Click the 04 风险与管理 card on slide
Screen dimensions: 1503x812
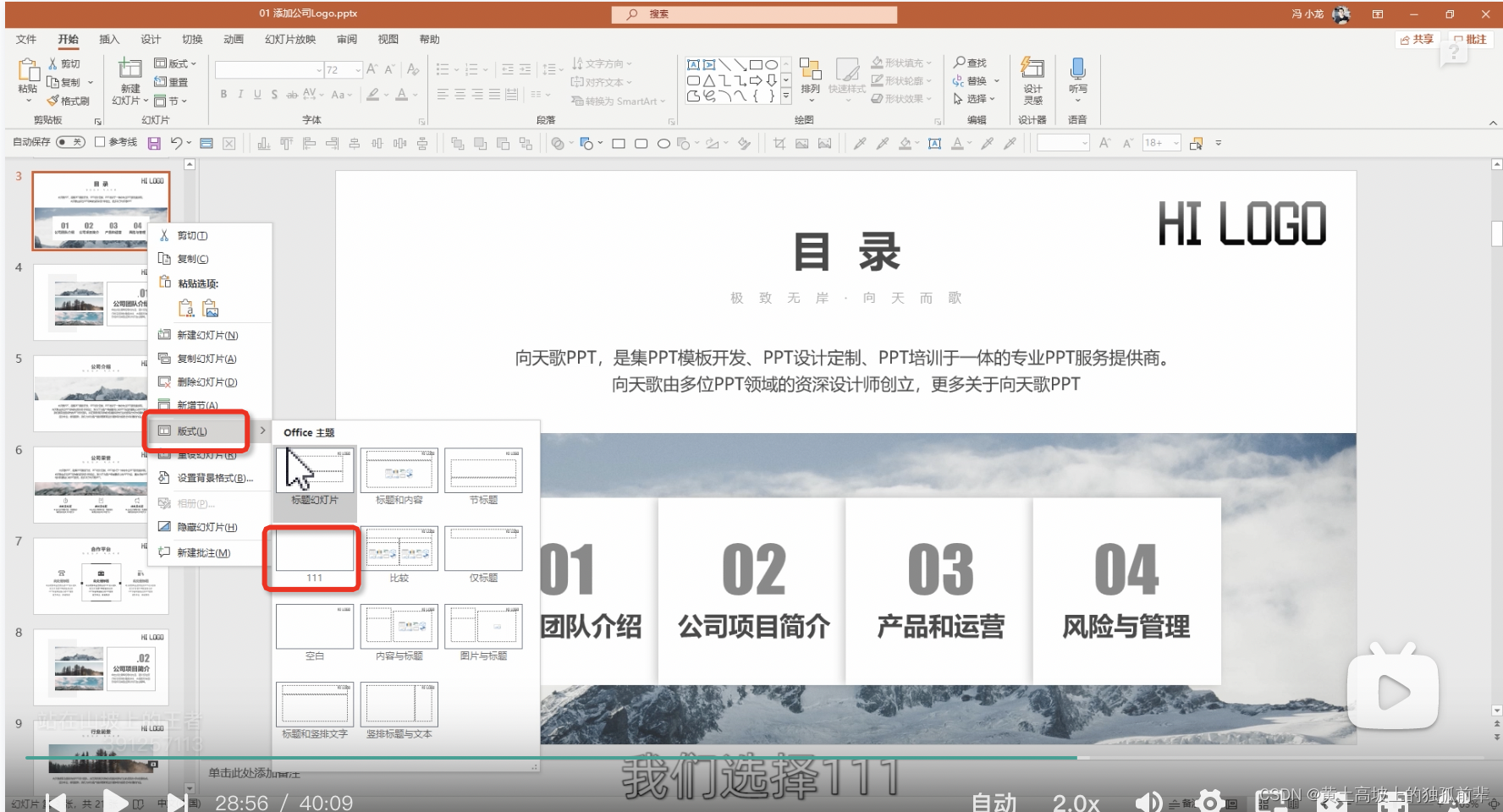[1126, 591]
